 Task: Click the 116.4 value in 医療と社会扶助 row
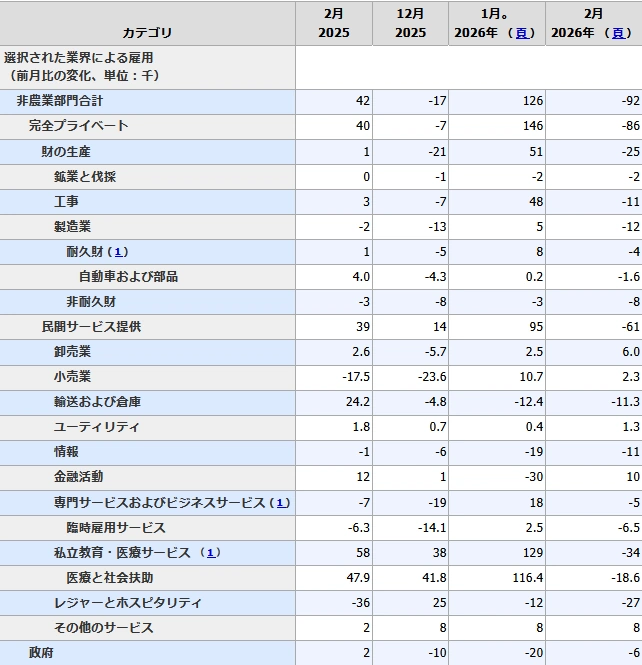click(x=525, y=577)
